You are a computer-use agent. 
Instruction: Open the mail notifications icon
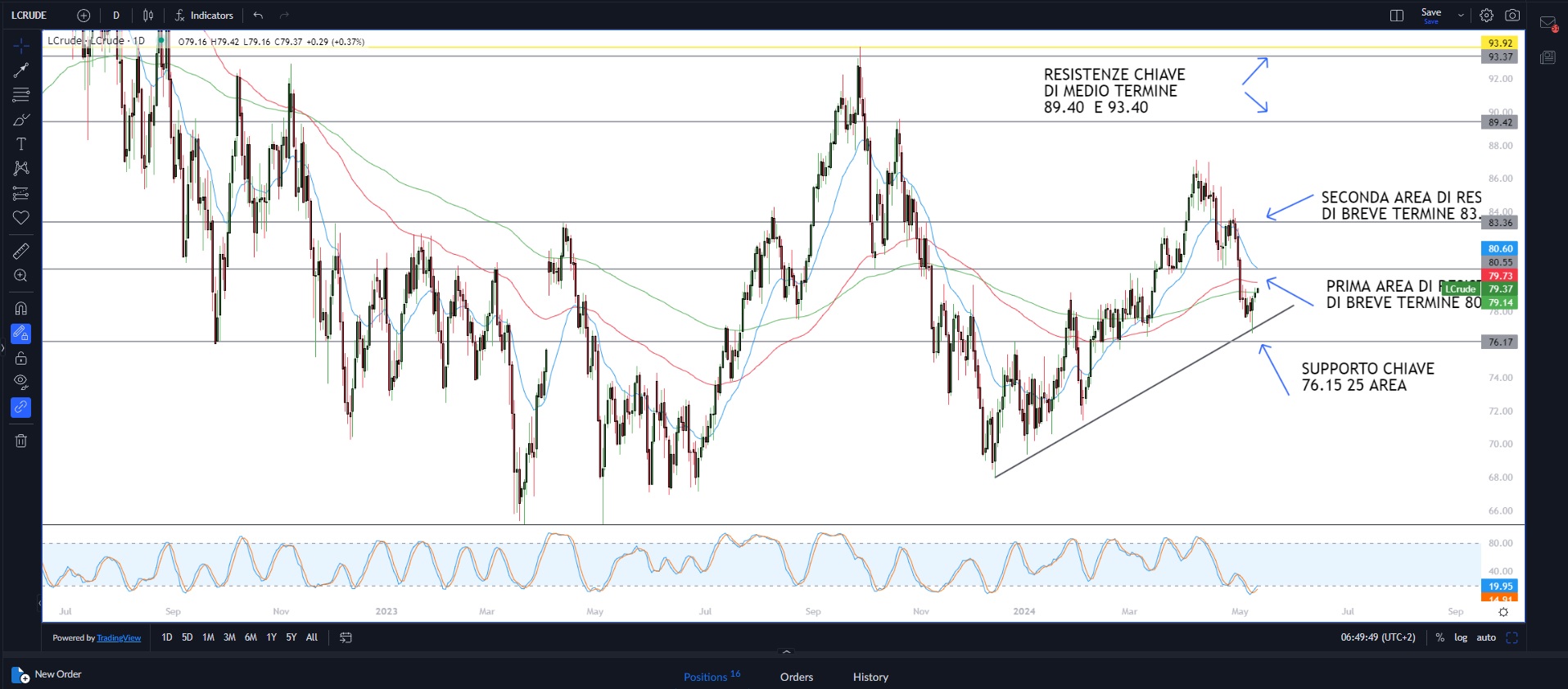(x=1548, y=23)
